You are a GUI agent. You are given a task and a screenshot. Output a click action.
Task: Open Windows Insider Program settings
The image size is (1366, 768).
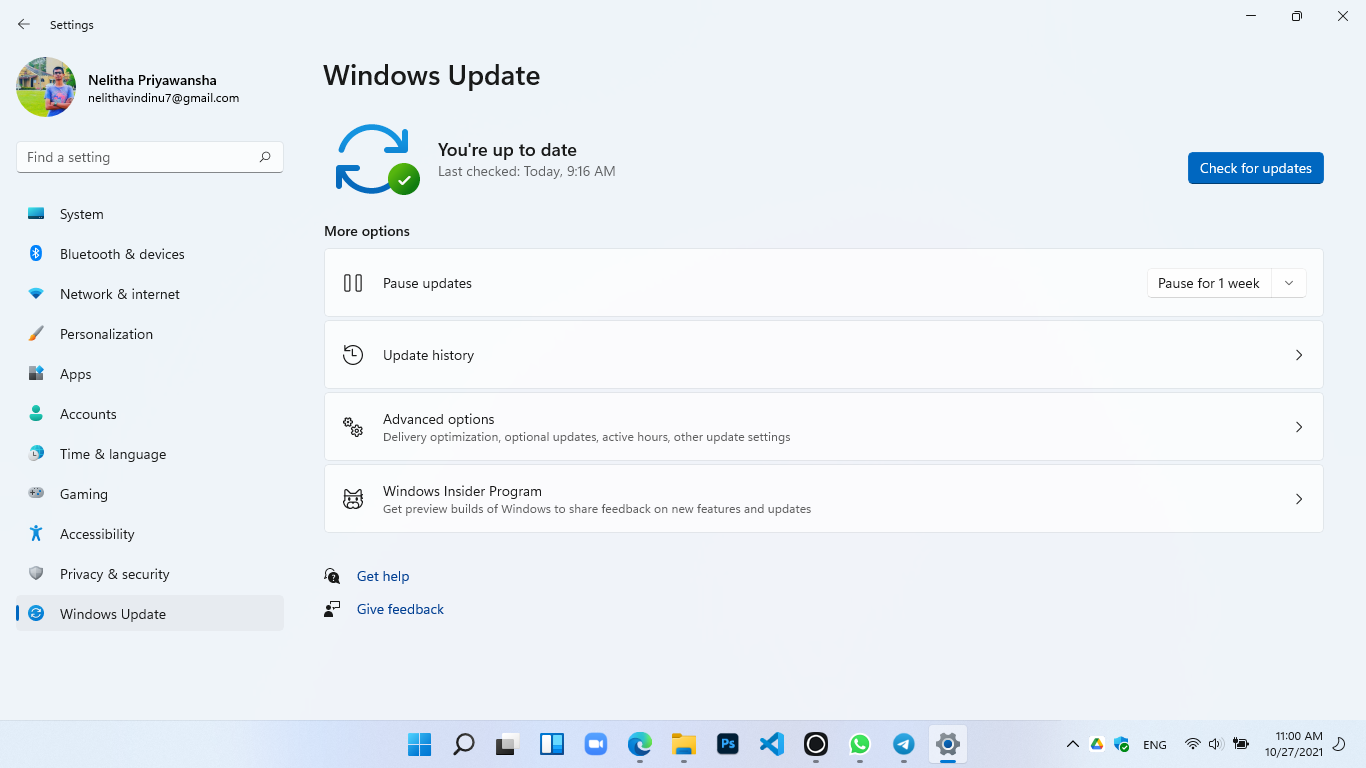[824, 499]
